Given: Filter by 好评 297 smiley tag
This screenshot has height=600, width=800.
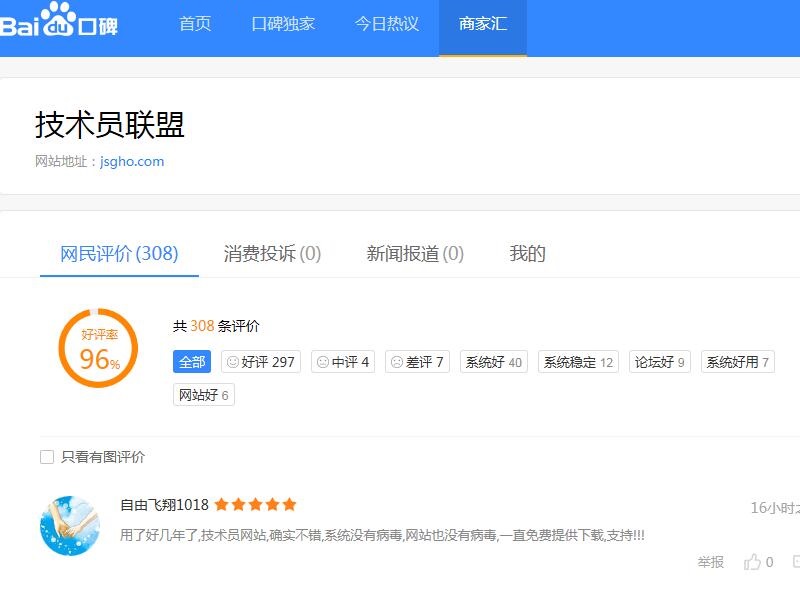Looking at the screenshot, I should pyautogui.click(x=261, y=362).
